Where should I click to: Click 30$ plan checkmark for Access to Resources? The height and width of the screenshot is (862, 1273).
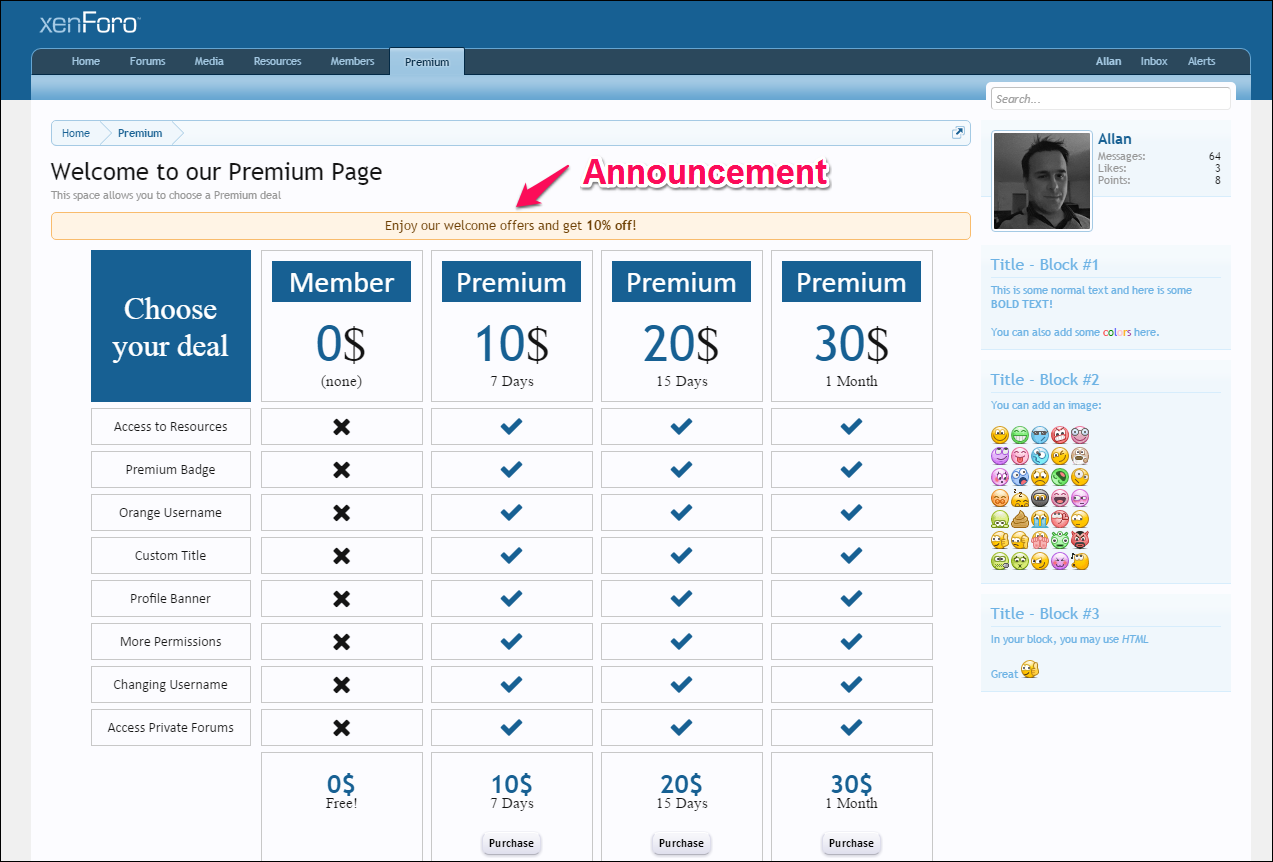tap(851, 426)
